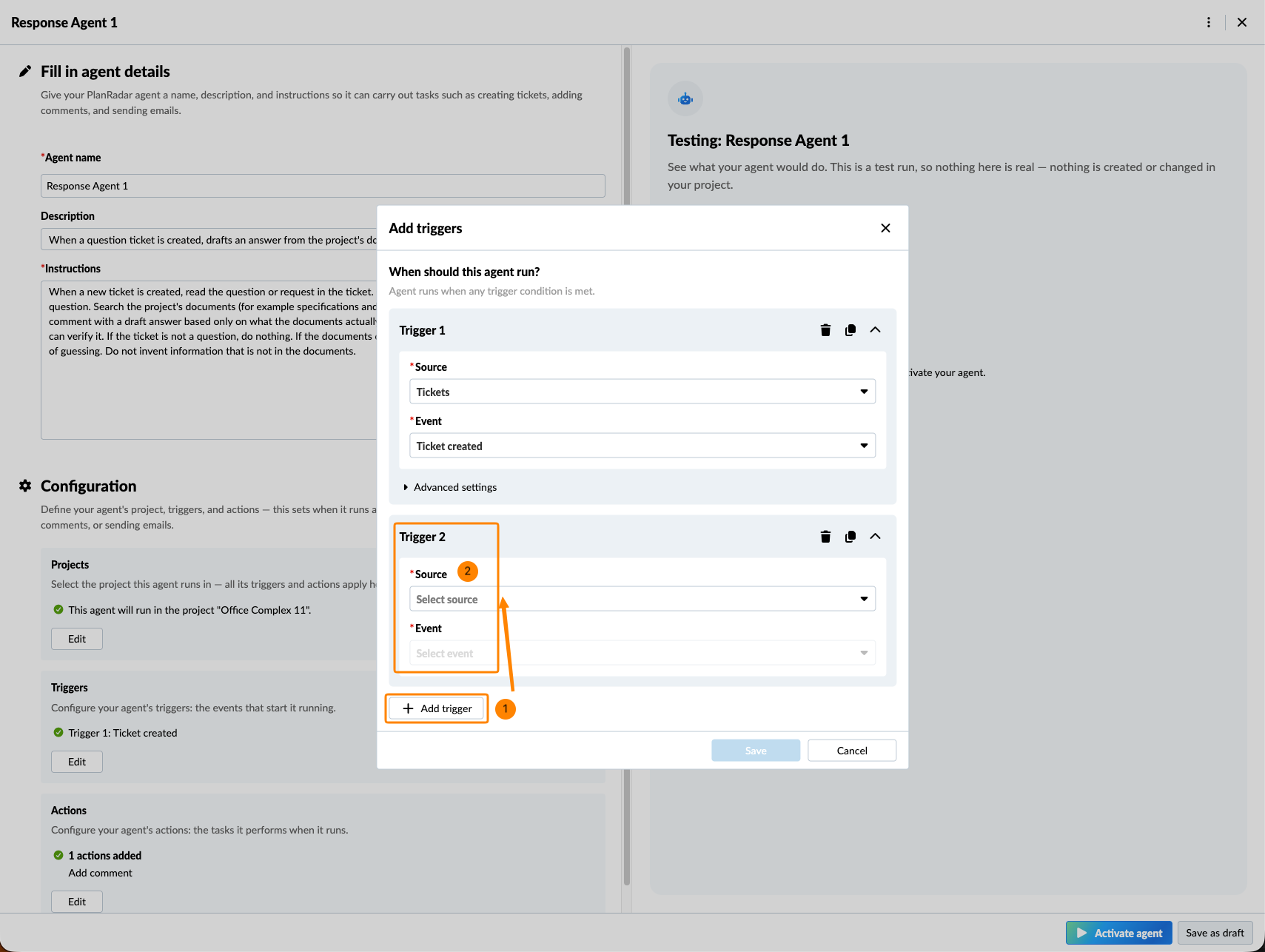The height and width of the screenshot is (952, 1265).
Task: Click the "Add comment" action entry
Action: tap(101, 873)
